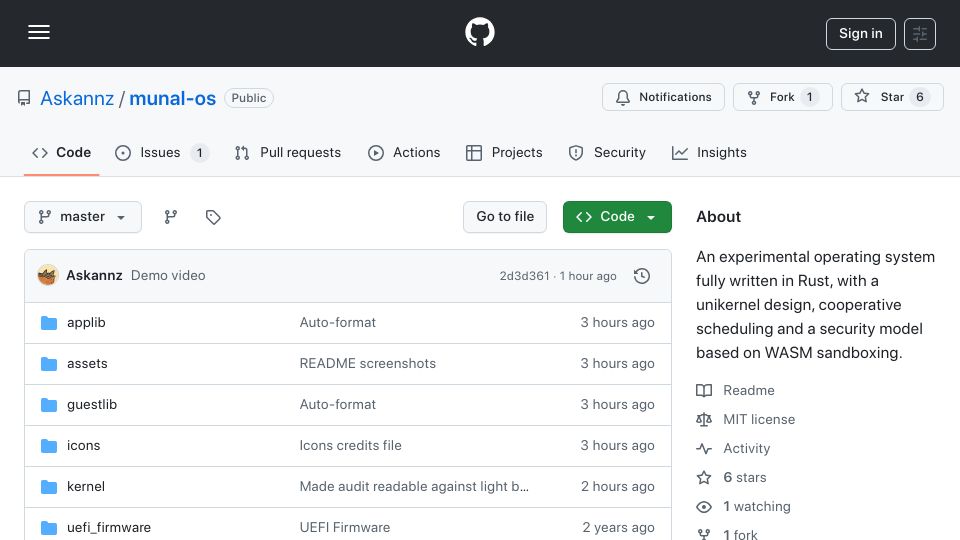Click the kernel folder icon

point(49,487)
